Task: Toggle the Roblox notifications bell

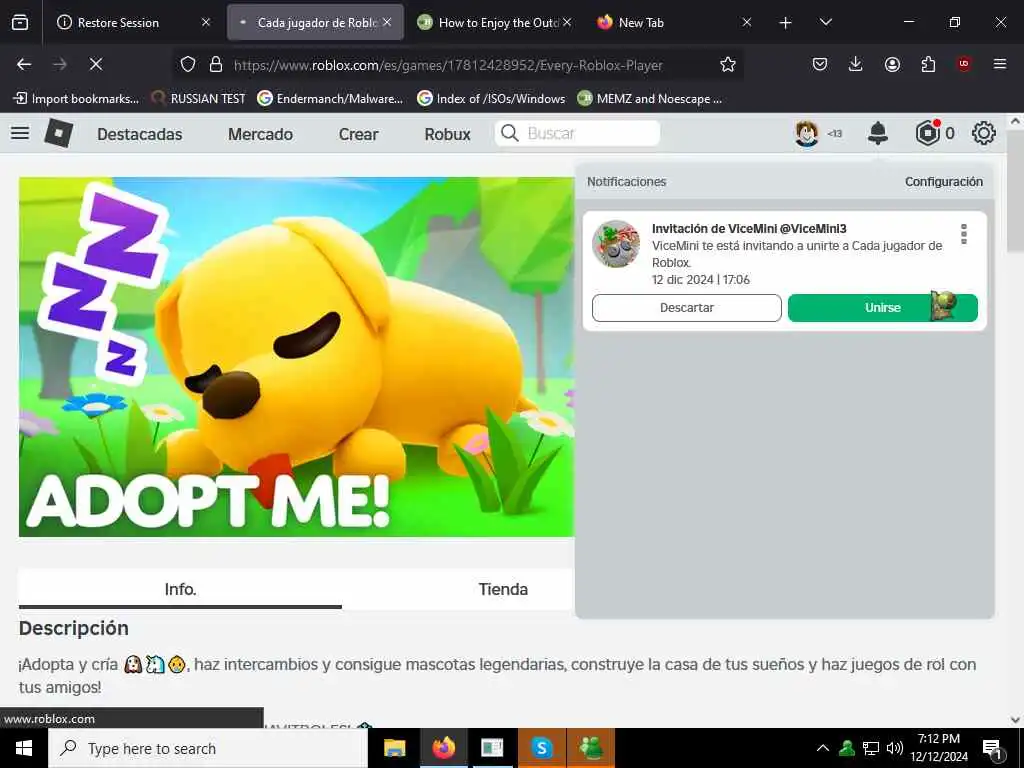Action: pos(878,133)
